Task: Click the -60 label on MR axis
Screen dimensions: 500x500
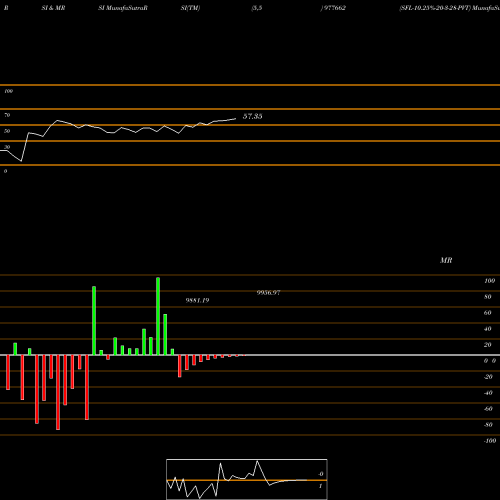Action: [x=488, y=409]
